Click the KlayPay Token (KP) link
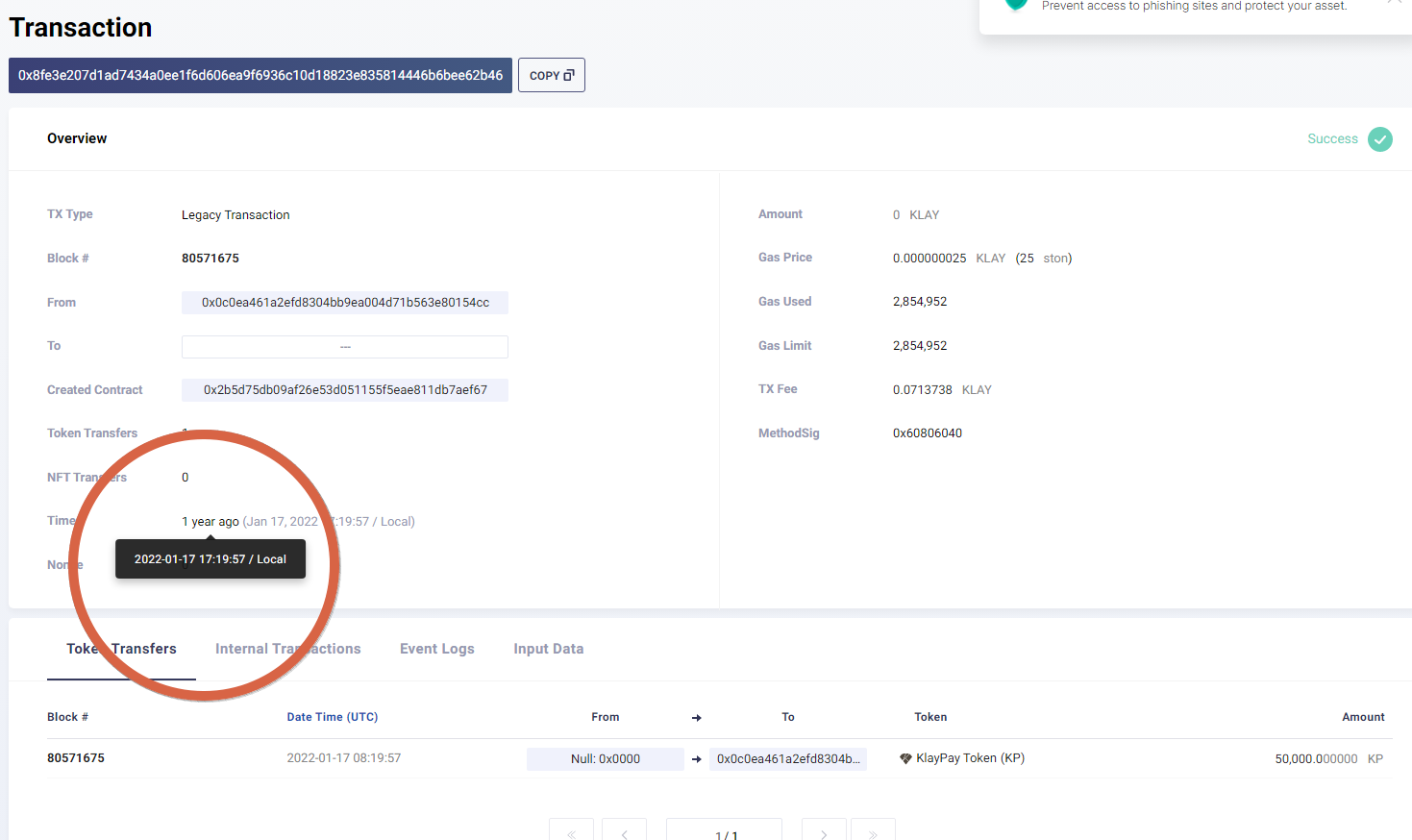Screen dimensions: 1412x840 970,758
